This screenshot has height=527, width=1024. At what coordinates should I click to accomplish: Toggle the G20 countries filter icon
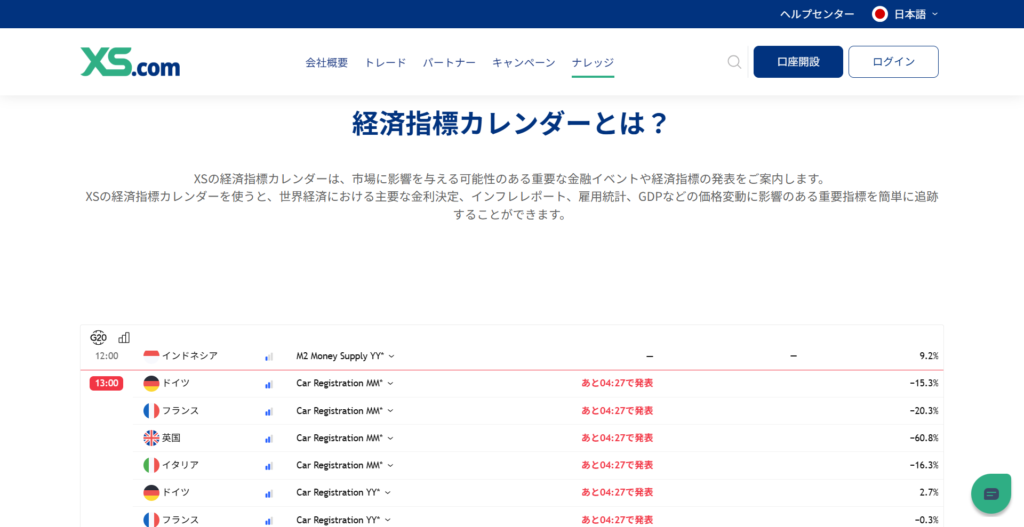(99, 338)
